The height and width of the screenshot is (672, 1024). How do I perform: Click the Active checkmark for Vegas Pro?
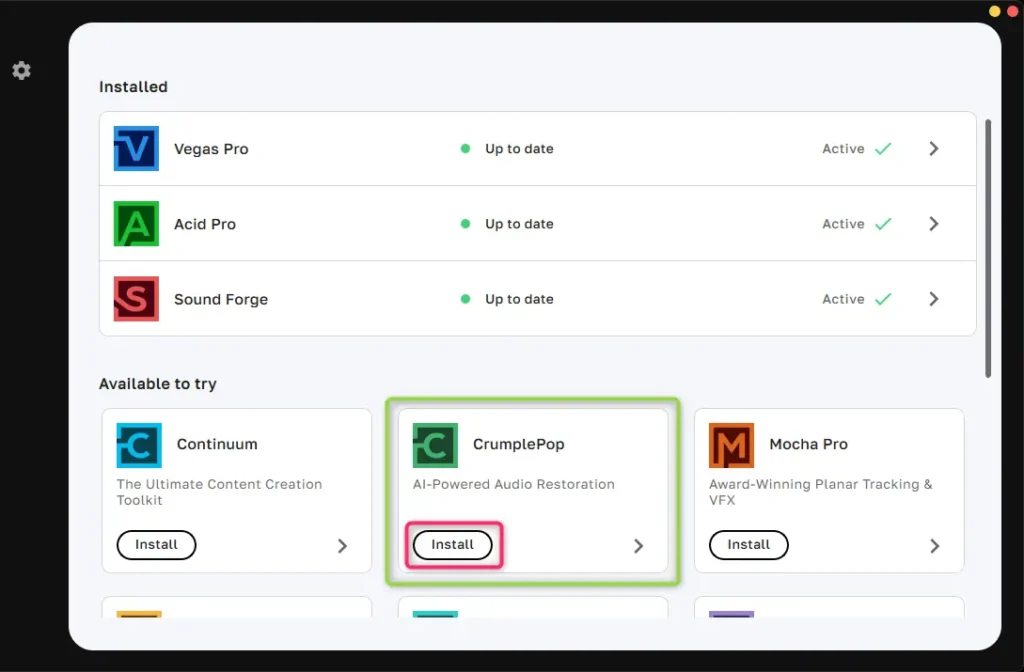tap(883, 149)
